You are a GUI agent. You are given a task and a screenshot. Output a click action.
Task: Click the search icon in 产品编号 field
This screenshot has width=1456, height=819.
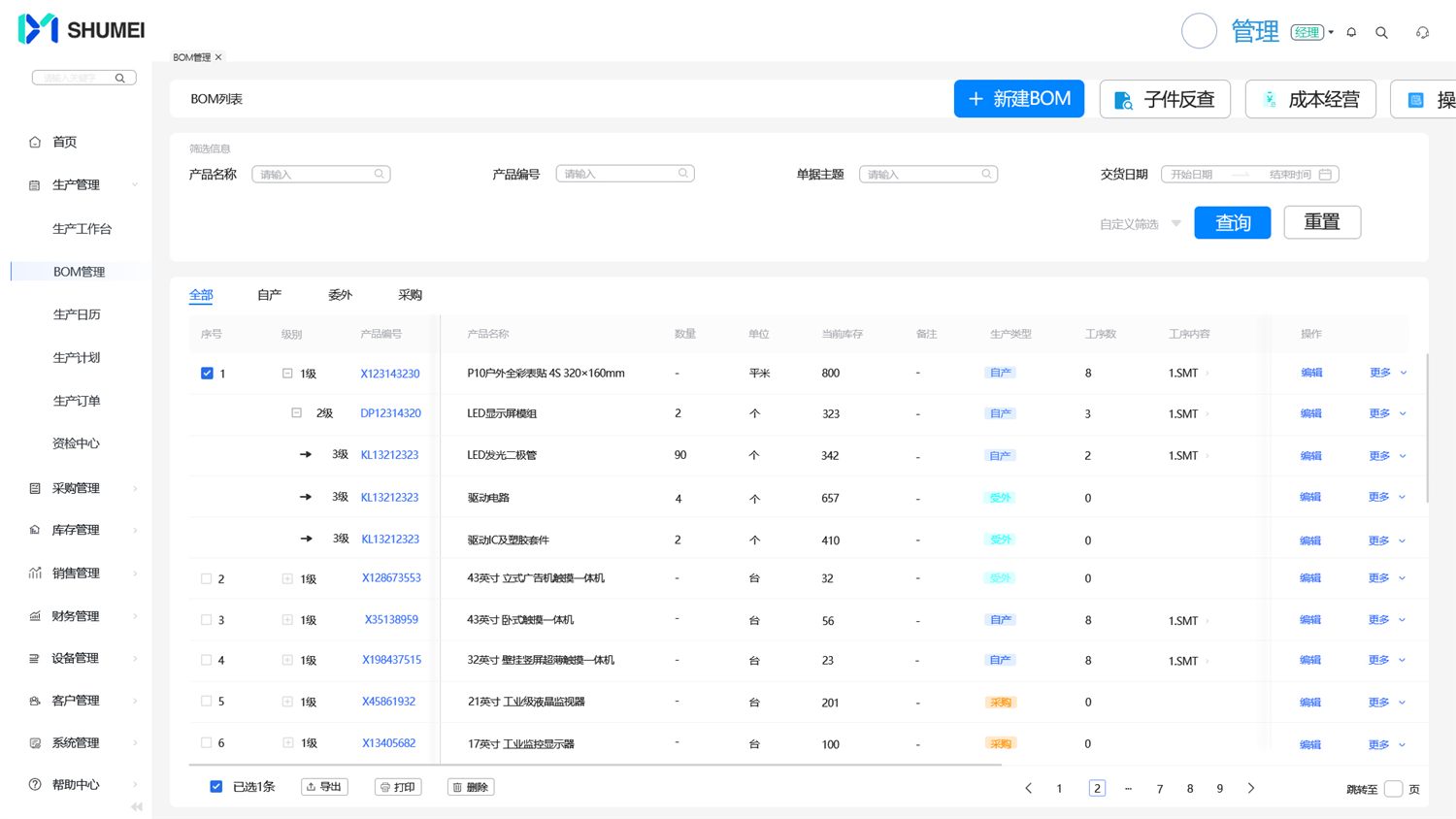click(x=683, y=174)
